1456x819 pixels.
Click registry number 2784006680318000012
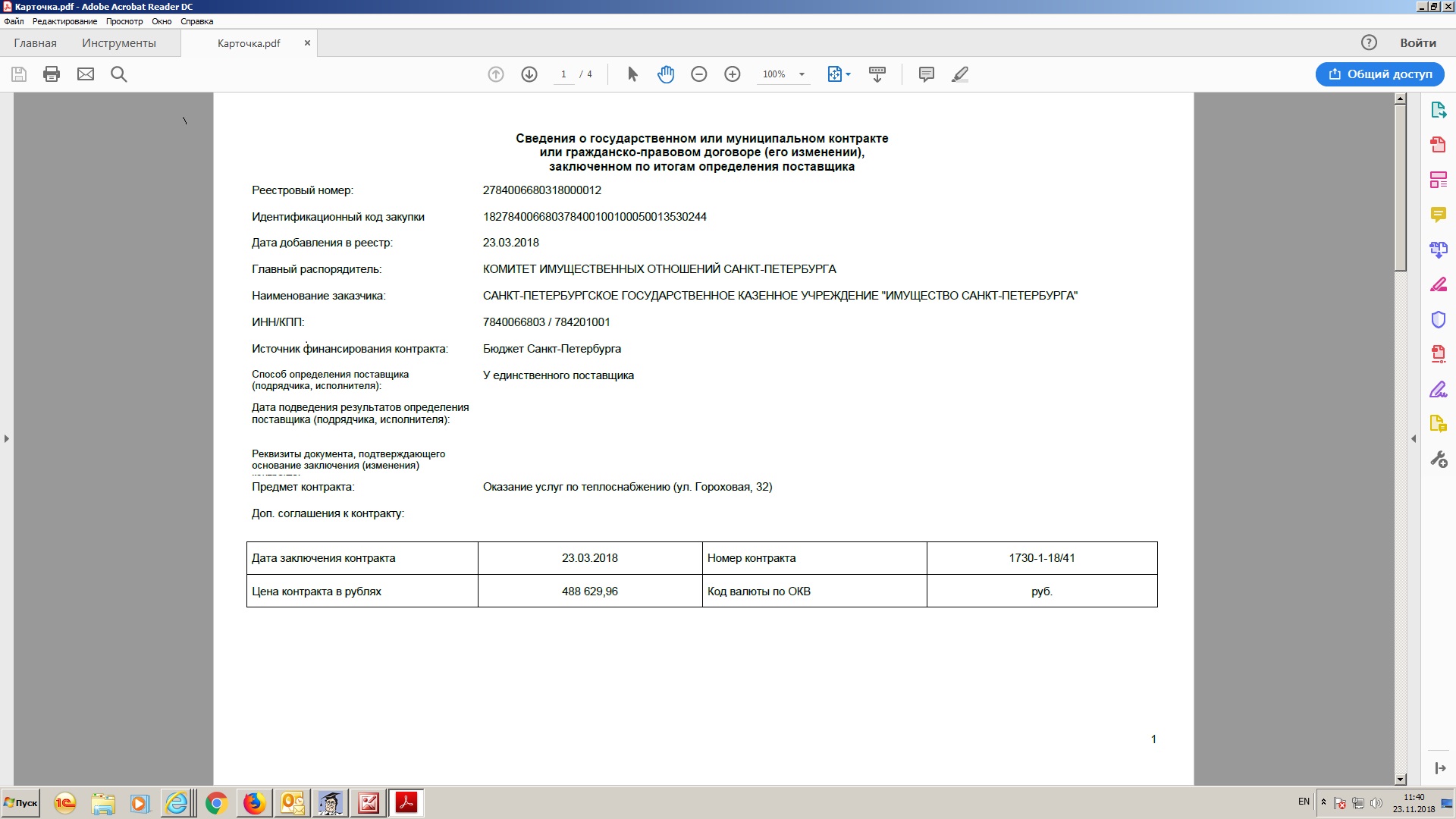point(542,190)
